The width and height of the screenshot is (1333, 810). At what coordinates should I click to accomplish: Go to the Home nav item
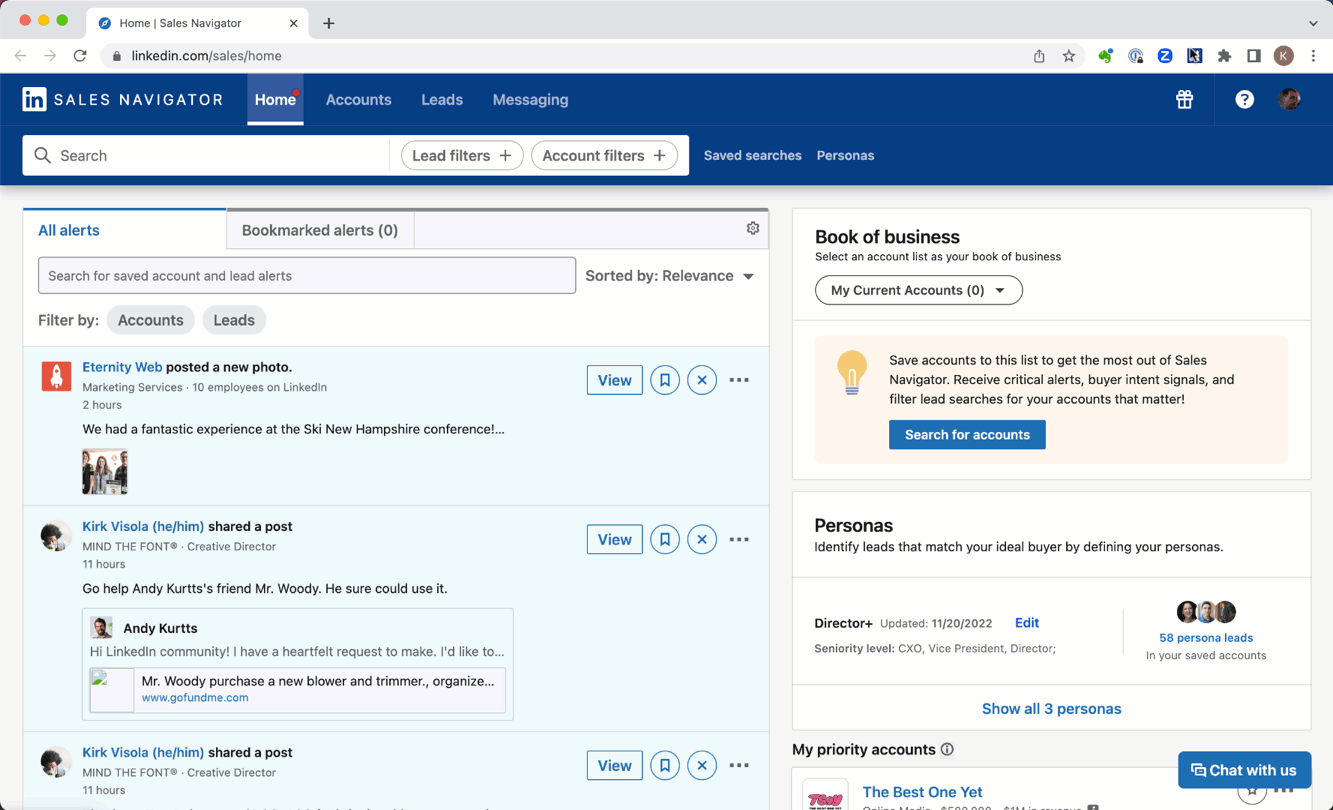275,100
